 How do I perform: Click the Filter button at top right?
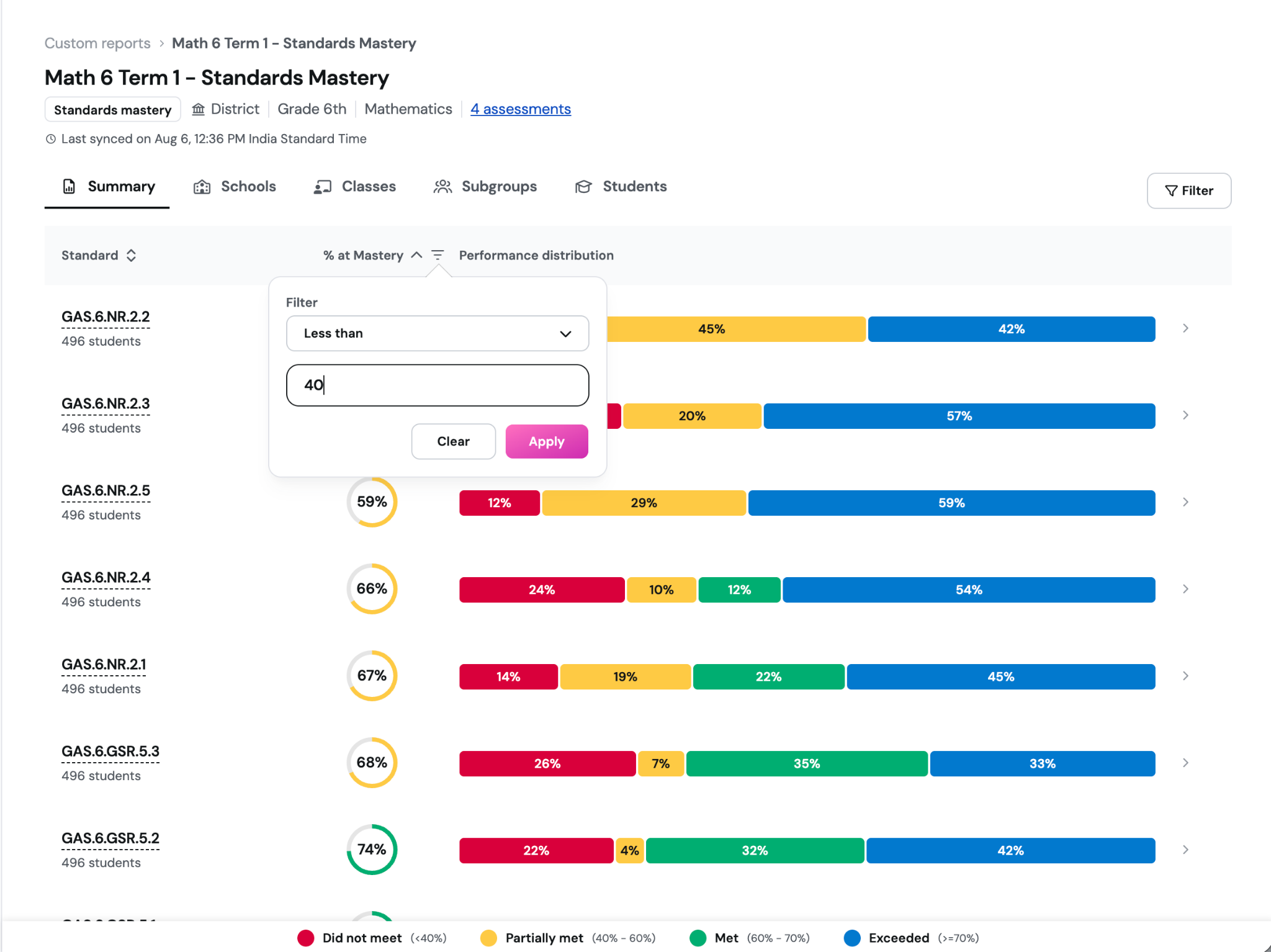(1189, 191)
